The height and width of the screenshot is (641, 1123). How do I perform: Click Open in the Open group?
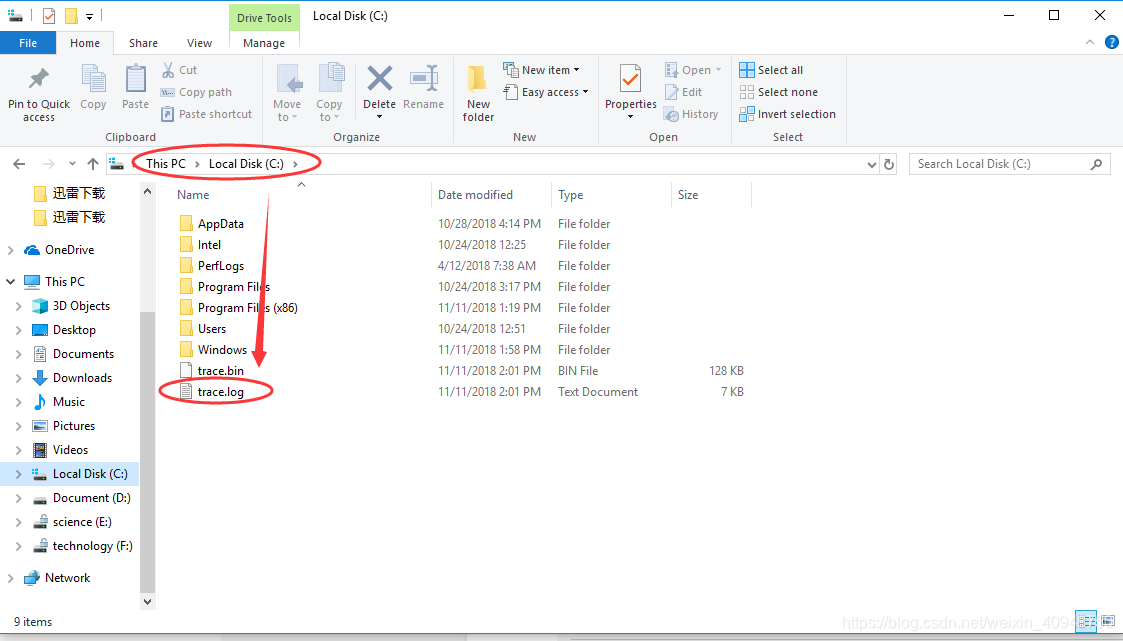693,69
